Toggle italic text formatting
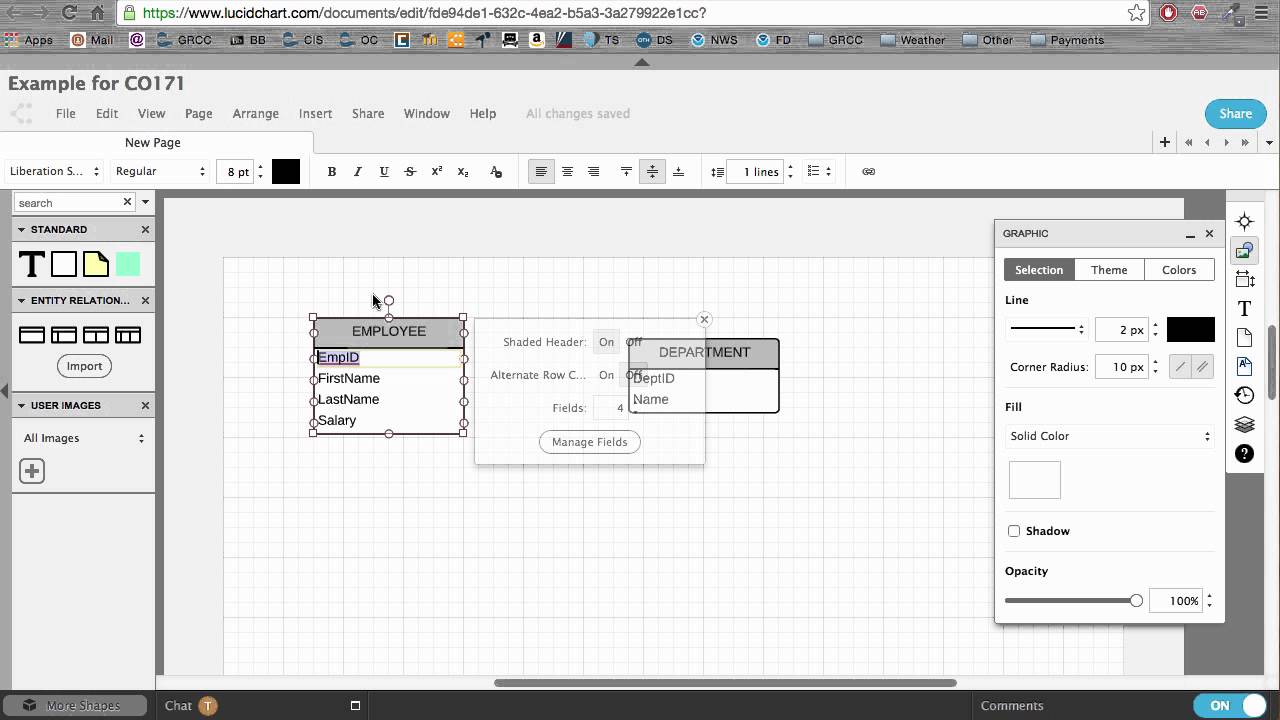1280x720 pixels. click(x=357, y=172)
